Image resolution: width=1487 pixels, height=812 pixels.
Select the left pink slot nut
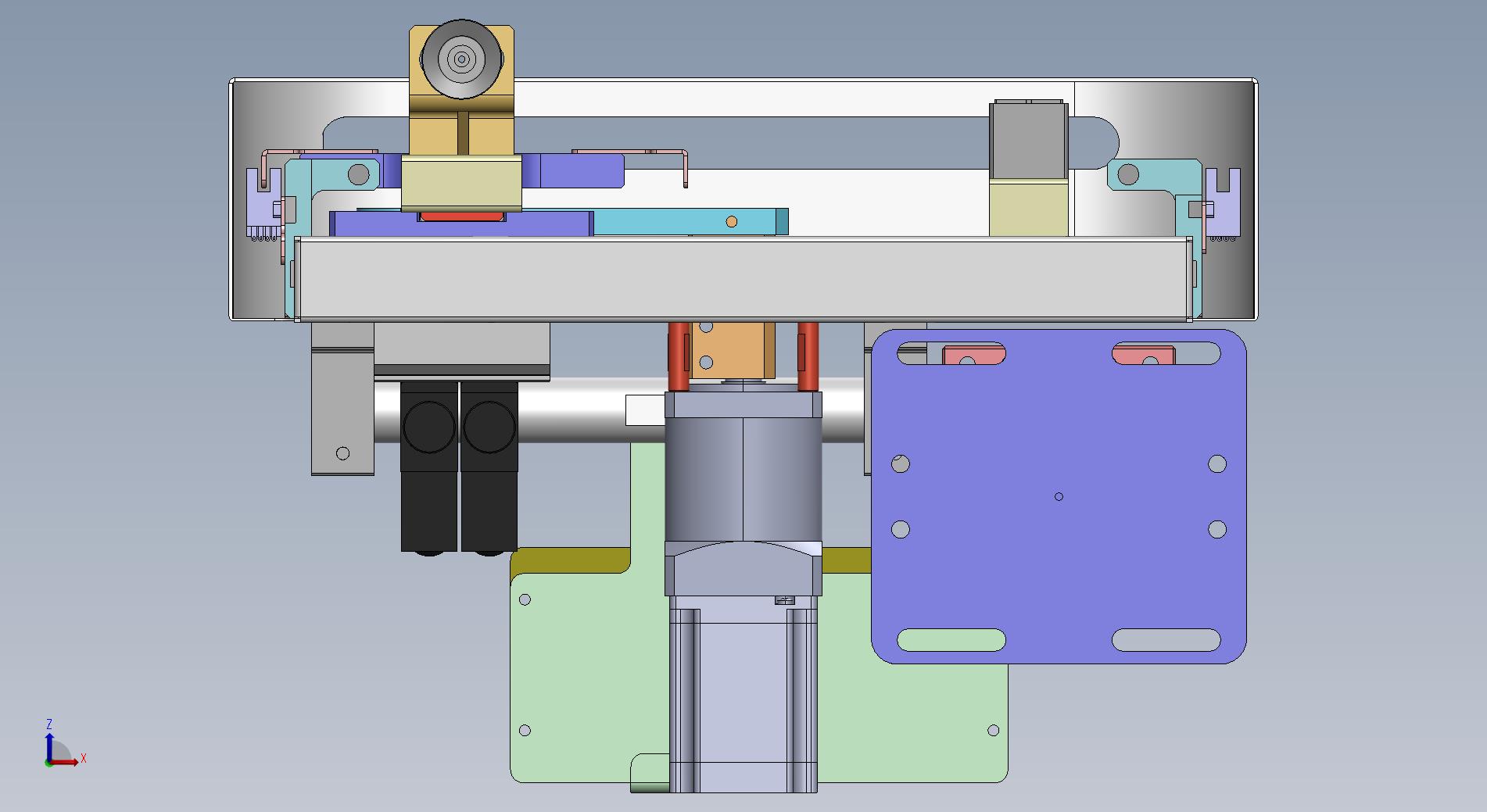(x=973, y=356)
